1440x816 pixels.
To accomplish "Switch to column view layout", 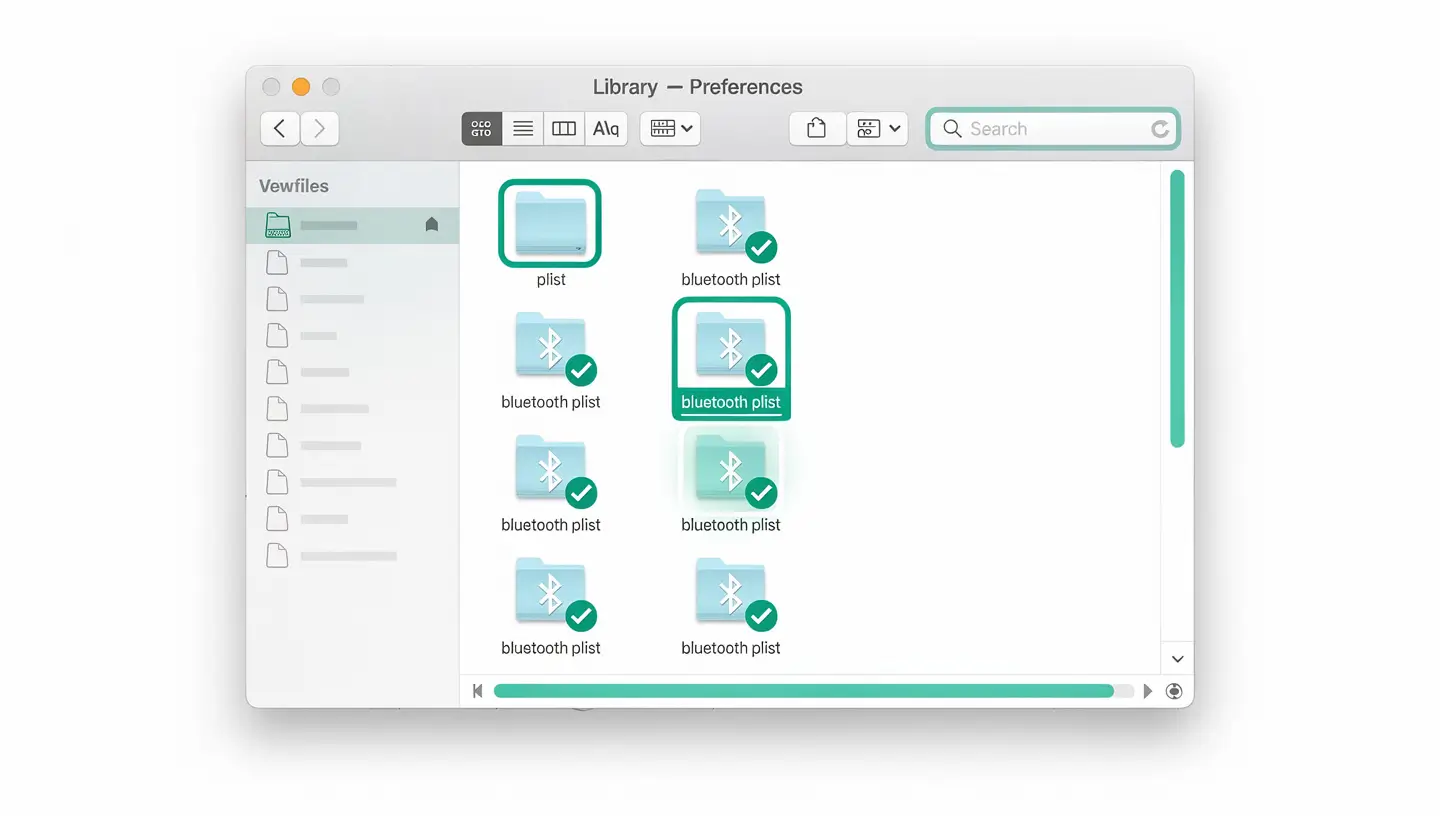I will tap(563, 128).
